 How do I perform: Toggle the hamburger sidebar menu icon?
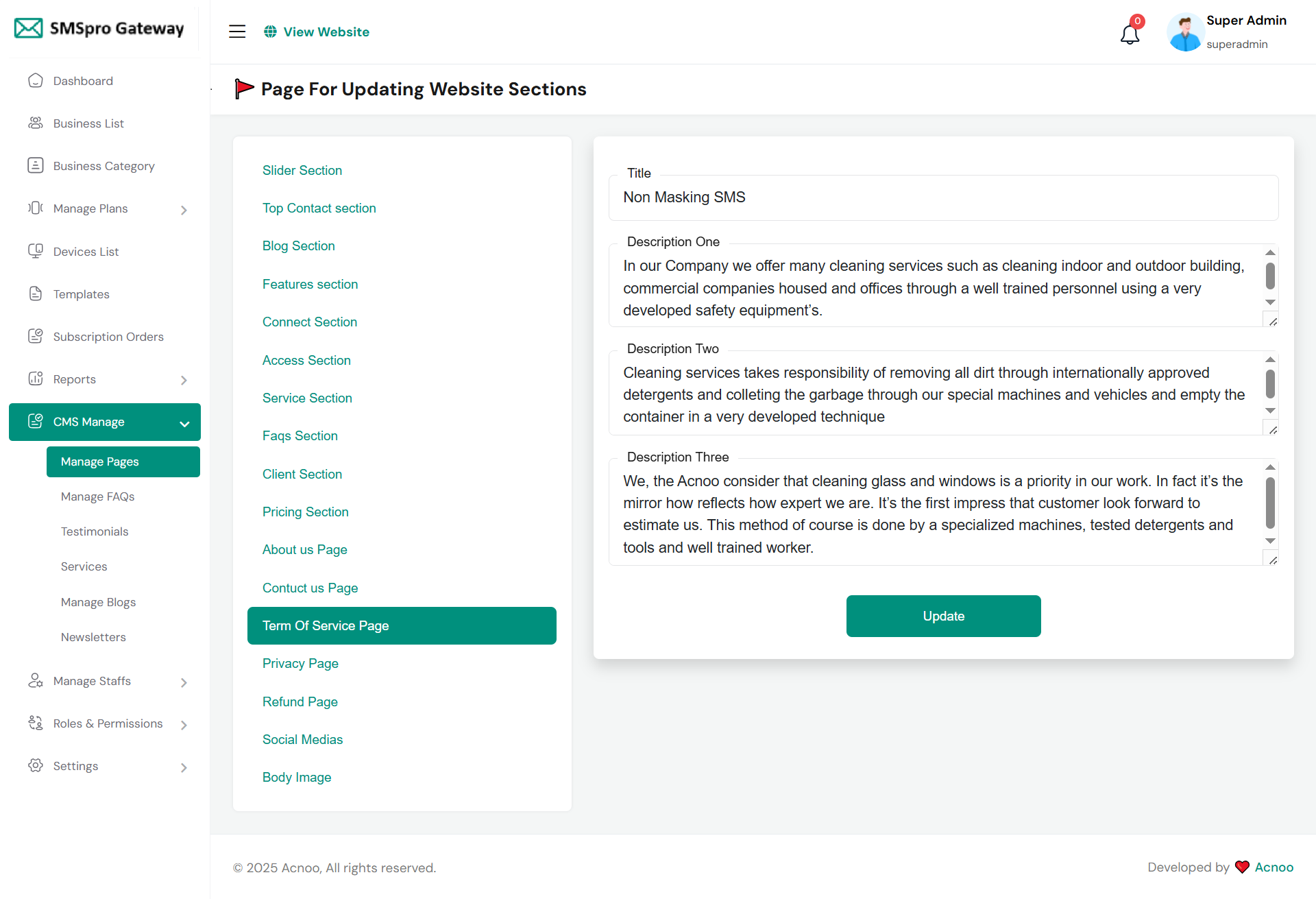[237, 32]
